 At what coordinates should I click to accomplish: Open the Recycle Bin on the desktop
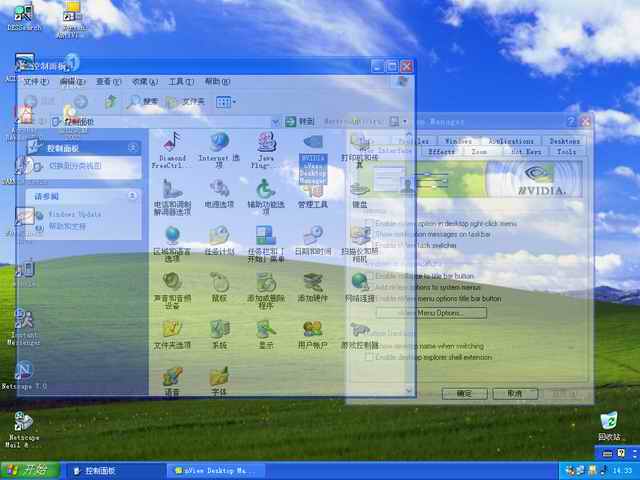tap(608, 424)
